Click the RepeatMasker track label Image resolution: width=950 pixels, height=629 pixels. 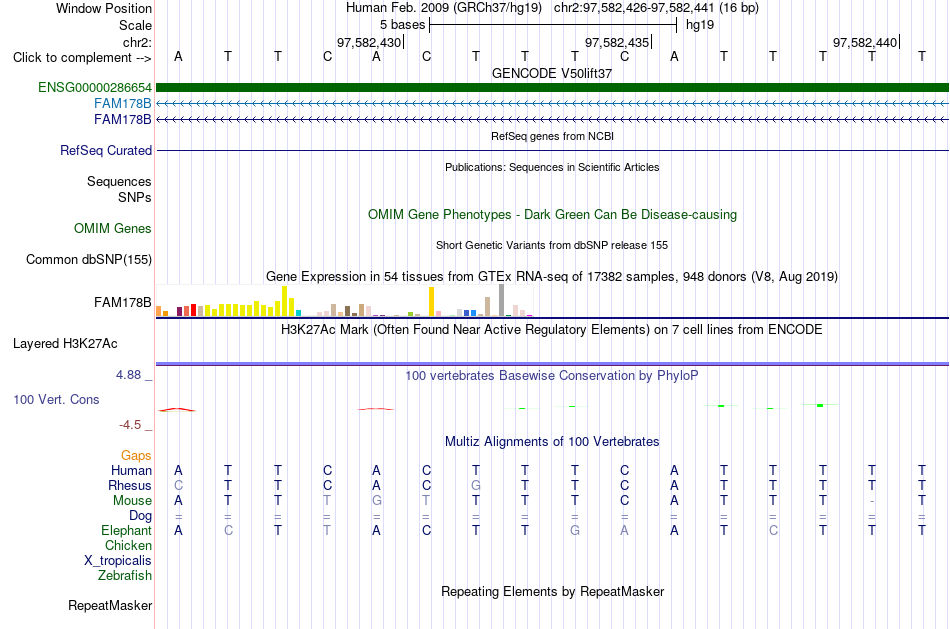tap(110, 605)
